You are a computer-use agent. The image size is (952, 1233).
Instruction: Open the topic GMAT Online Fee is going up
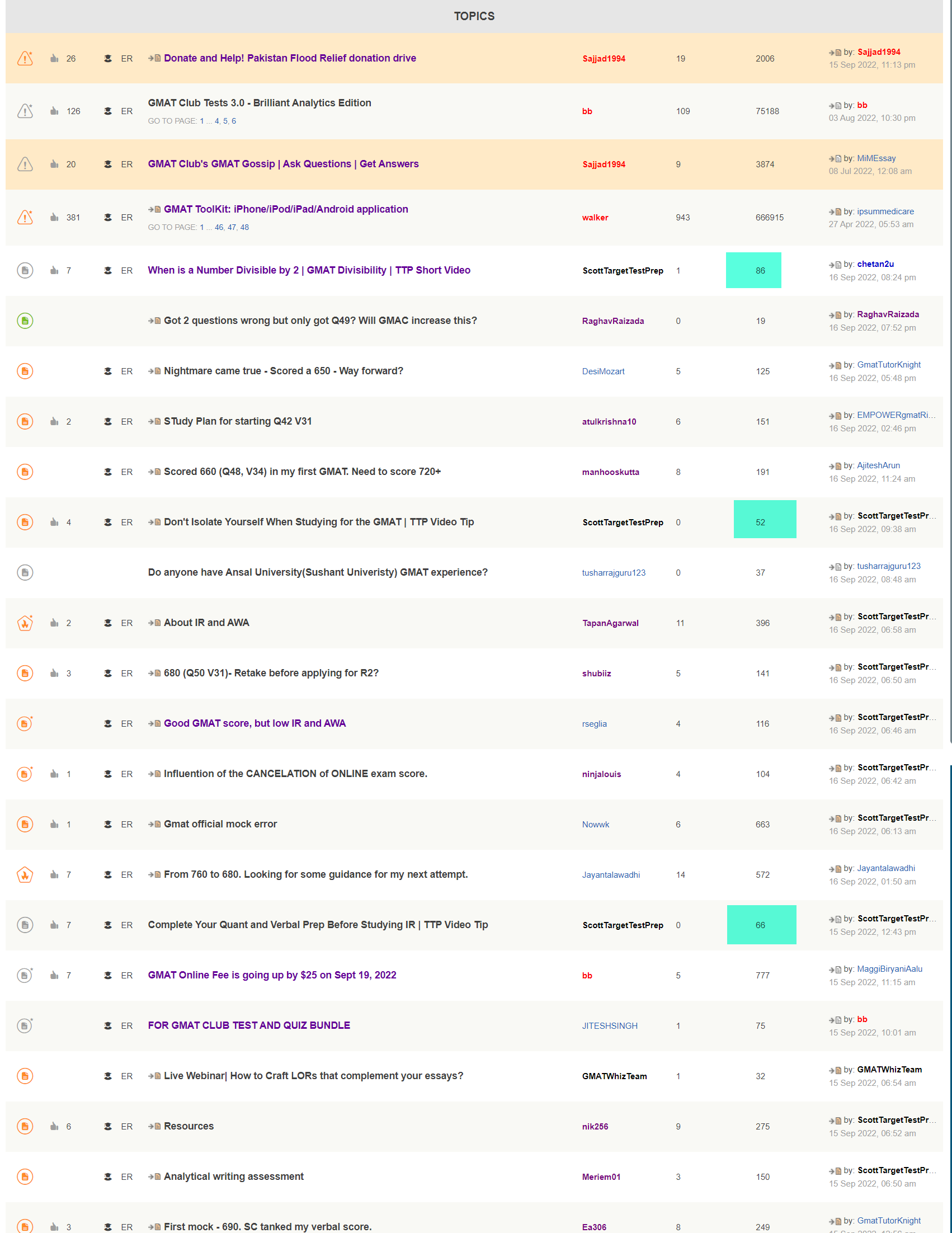[x=272, y=975]
